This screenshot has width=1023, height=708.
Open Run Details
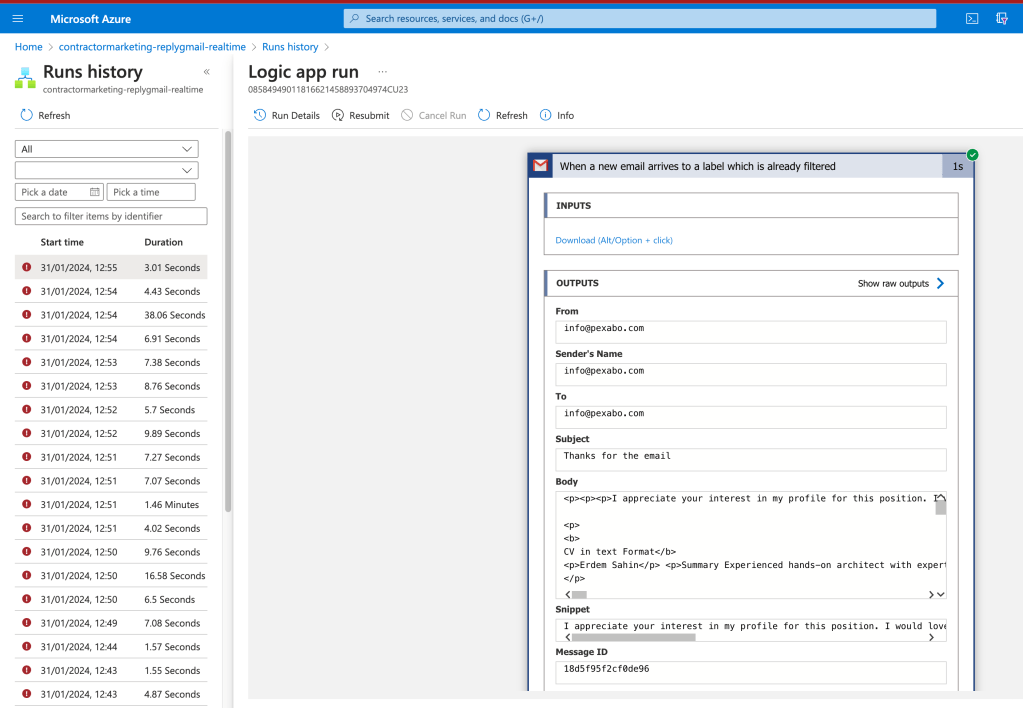[287, 115]
